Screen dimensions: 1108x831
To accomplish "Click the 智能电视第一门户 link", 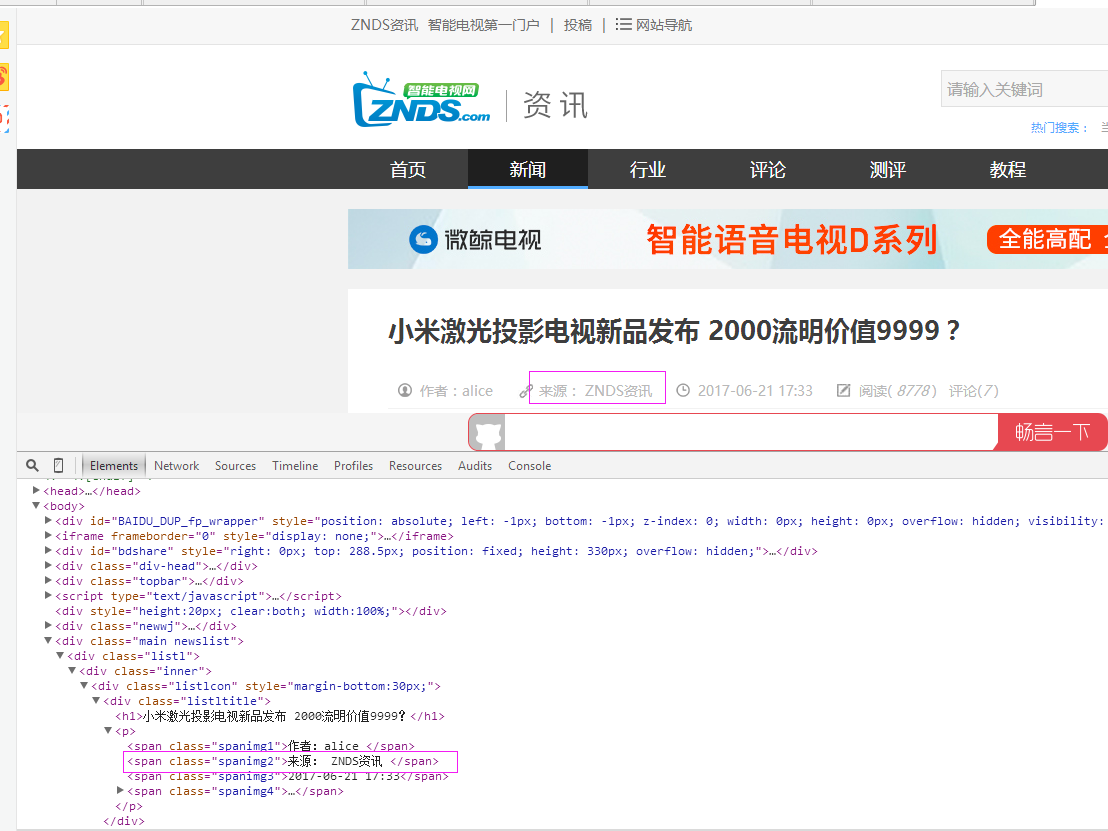I will click(483, 25).
